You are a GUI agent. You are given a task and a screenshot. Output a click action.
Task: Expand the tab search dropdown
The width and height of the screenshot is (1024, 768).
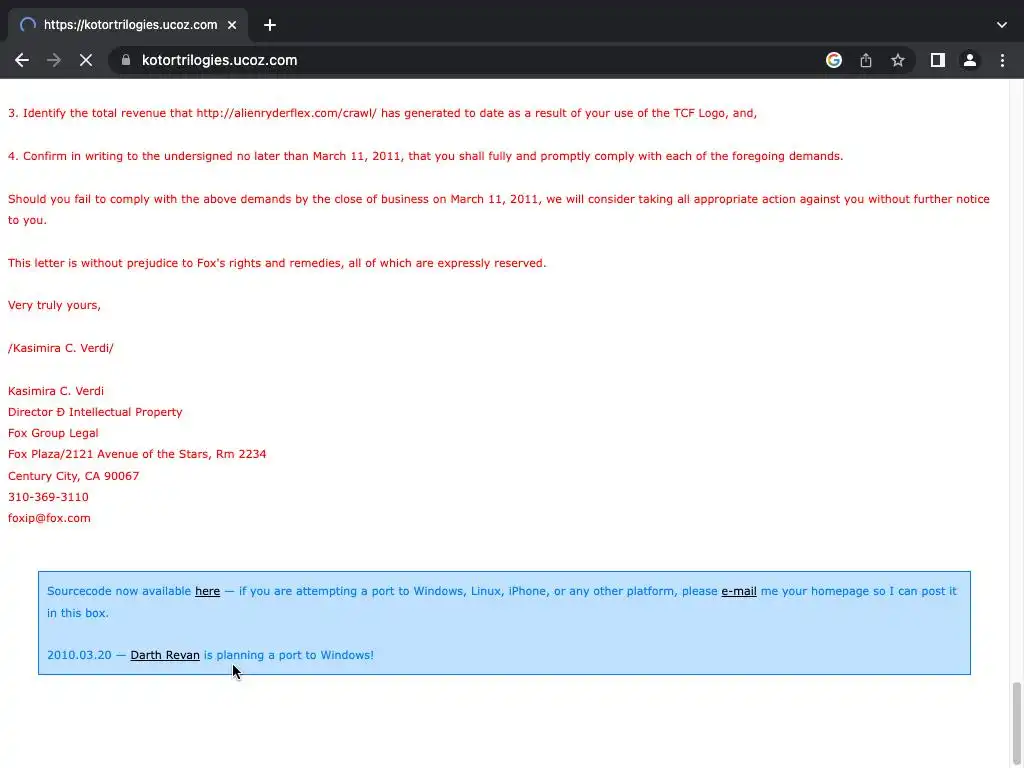coord(1002,25)
